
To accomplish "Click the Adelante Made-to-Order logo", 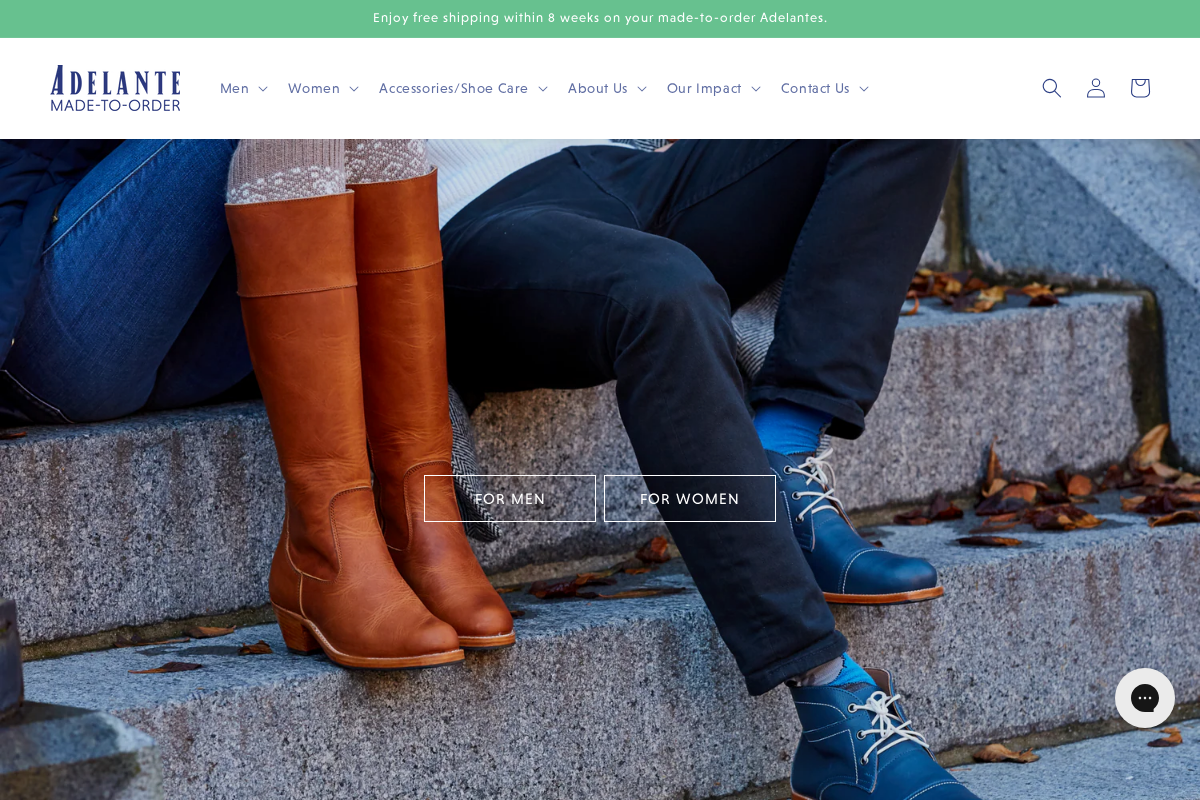I will coord(115,88).
